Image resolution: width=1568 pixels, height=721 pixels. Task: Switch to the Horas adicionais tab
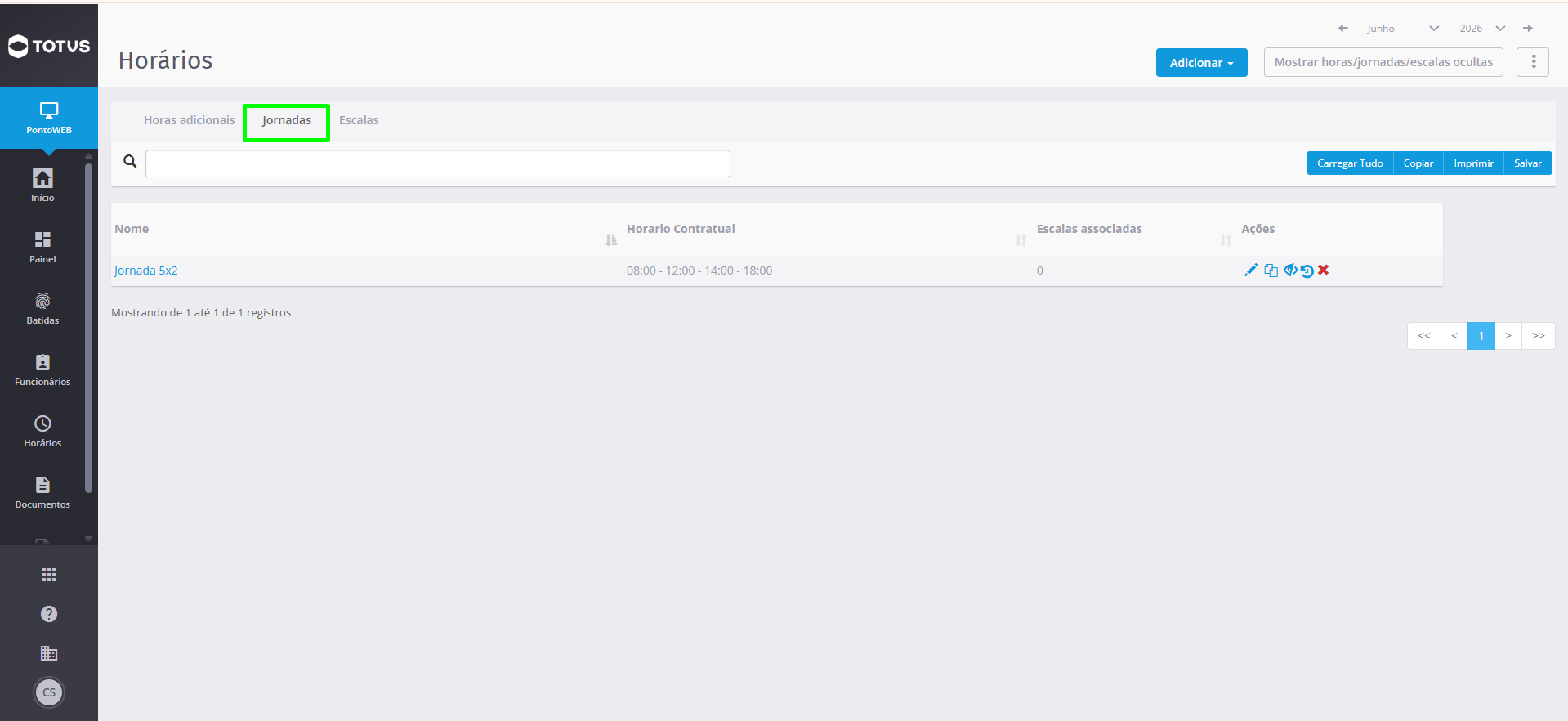click(x=189, y=120)
